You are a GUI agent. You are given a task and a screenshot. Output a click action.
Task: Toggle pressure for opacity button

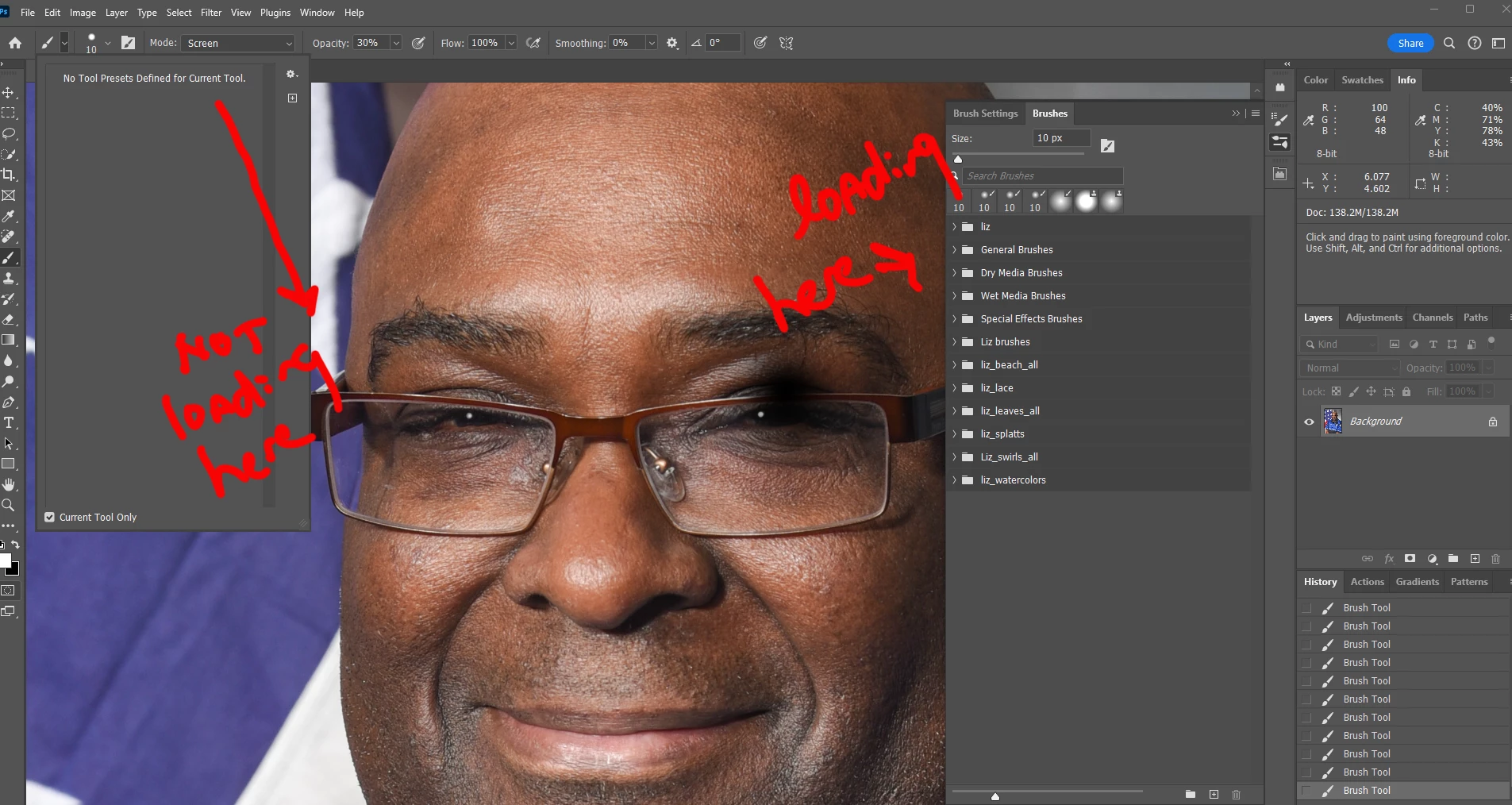[418, 43]
